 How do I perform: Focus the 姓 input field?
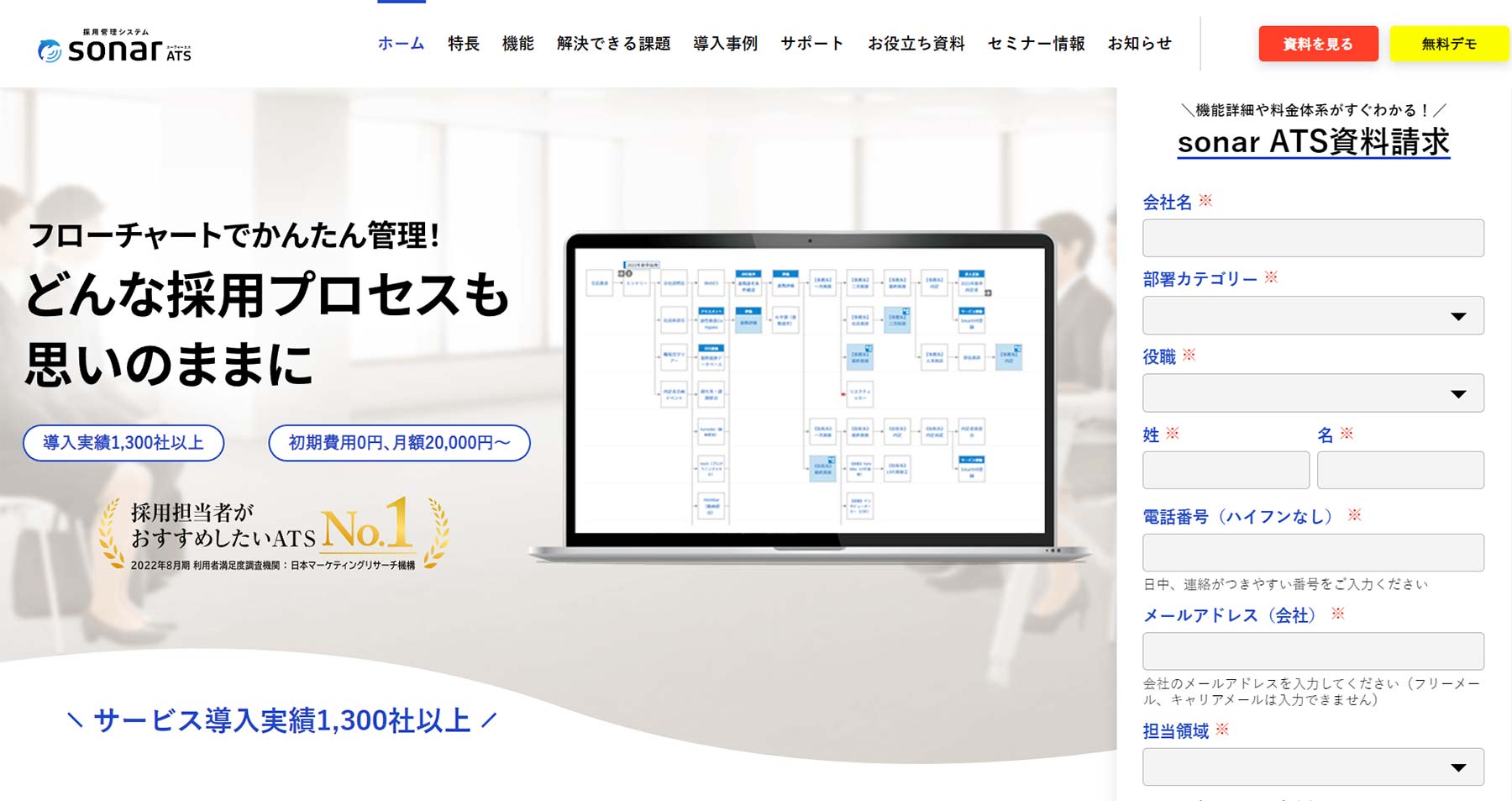tap(1226, 470)
